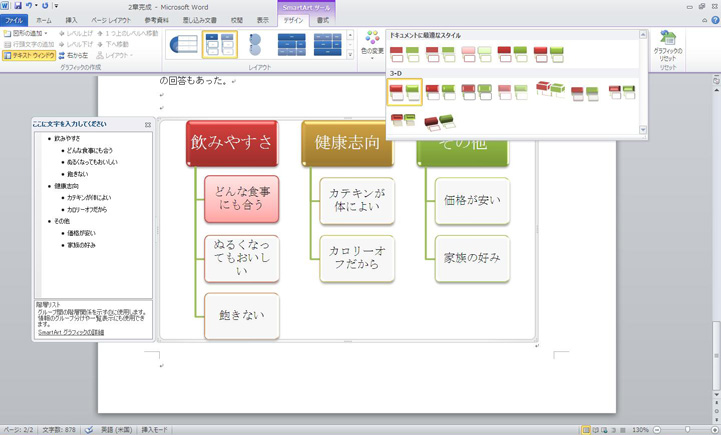Open 色の変更 color options
This screenshot has height=435, width=721.
[x=372, y=45]
